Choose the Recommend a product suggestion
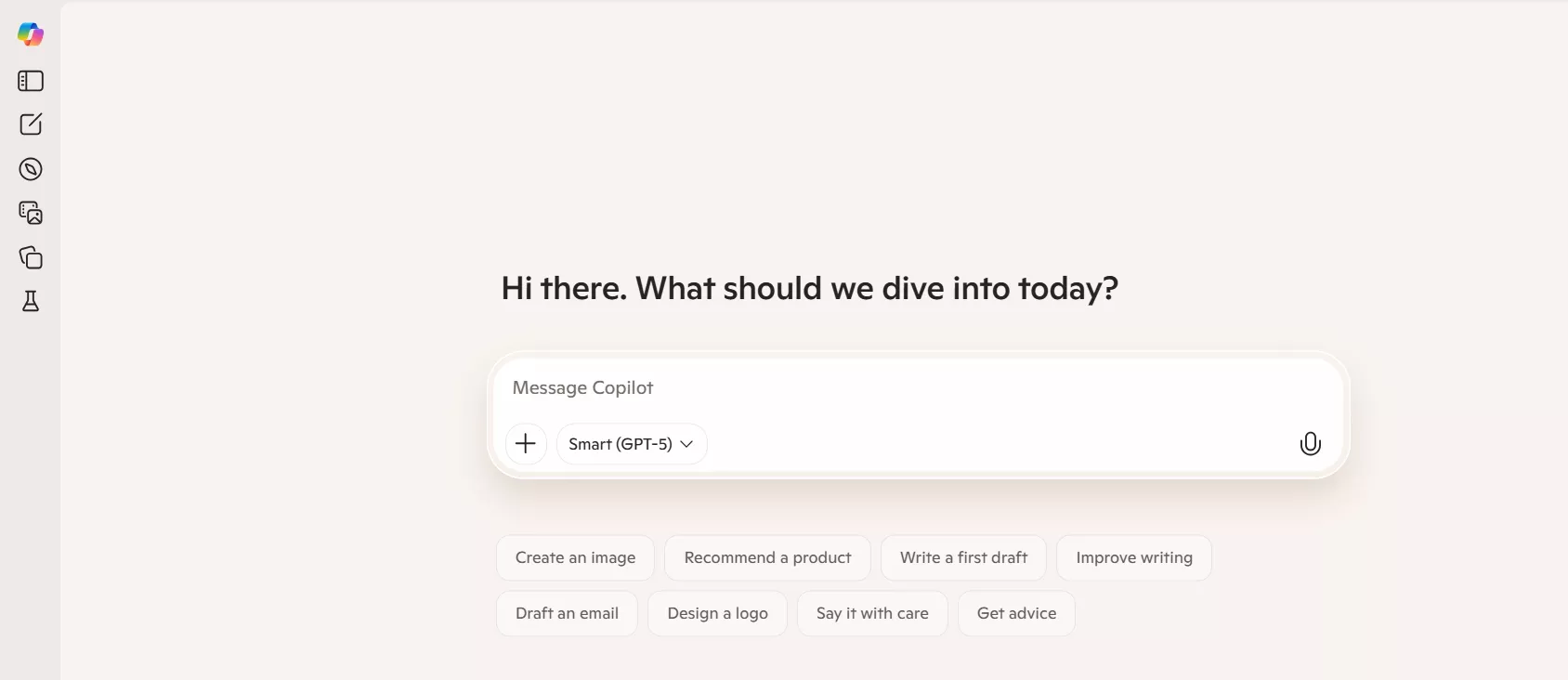 (x=767, y=557)
